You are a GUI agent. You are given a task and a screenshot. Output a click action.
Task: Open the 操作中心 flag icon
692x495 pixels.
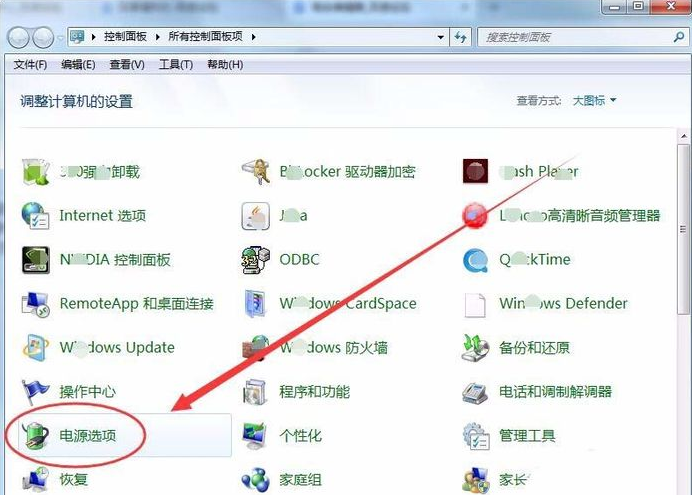tap(35, 392)
